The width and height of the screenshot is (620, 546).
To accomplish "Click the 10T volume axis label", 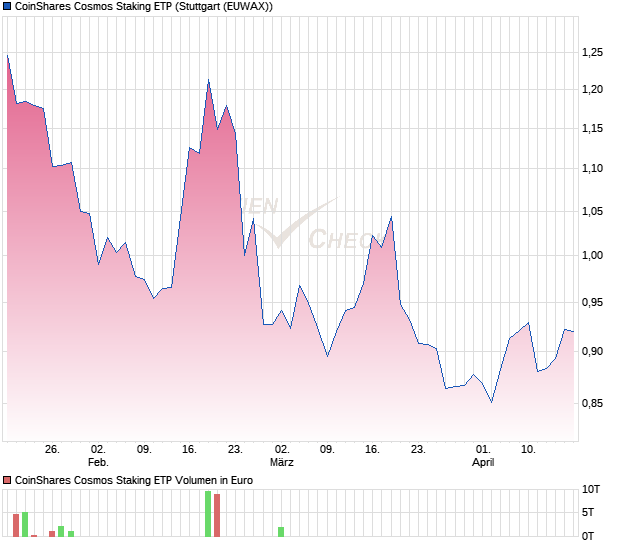I will (590, 489).
